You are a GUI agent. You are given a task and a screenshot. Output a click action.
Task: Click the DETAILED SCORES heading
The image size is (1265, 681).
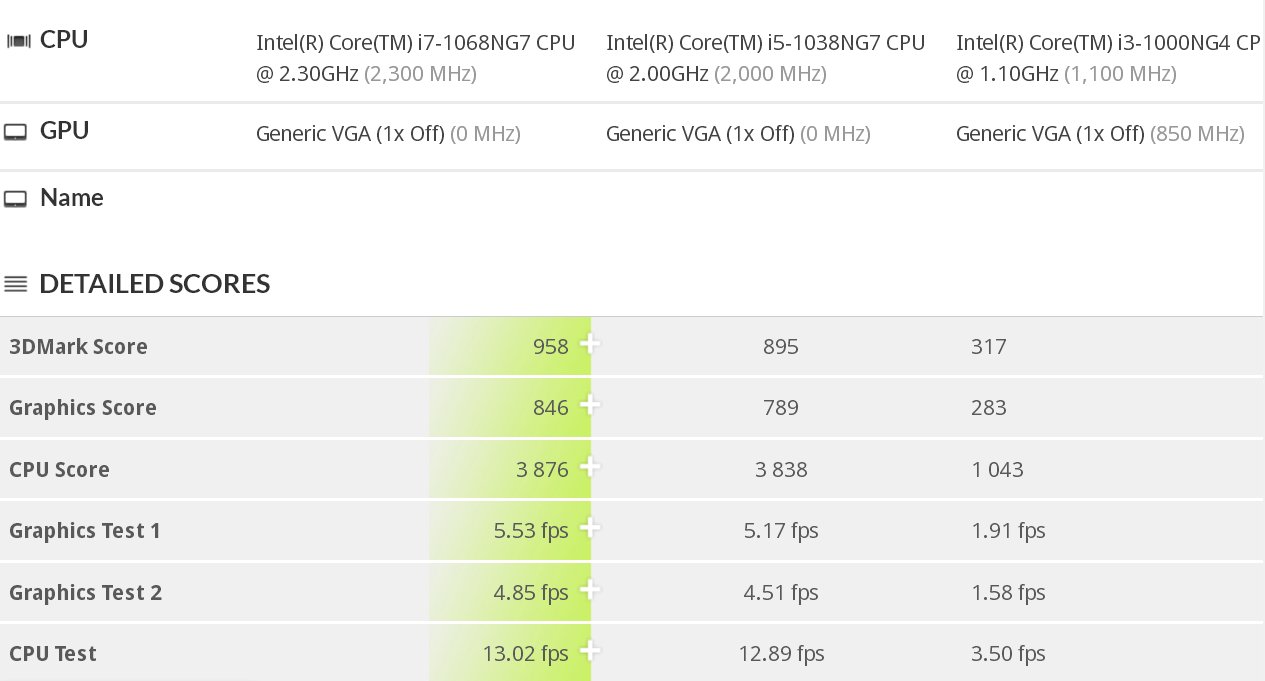pos(154,284)
